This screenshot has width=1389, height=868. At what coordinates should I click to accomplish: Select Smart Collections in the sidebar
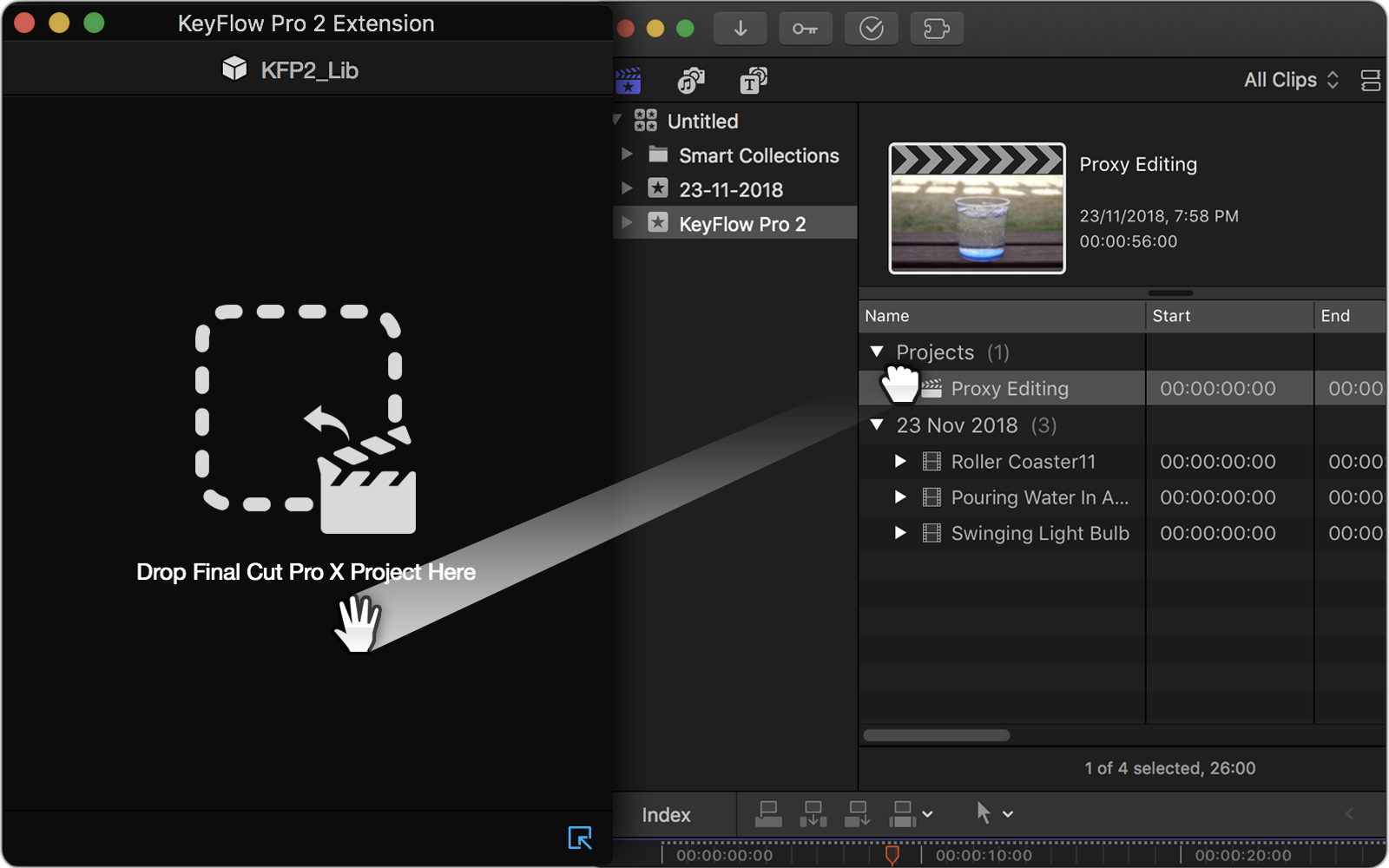759,155
